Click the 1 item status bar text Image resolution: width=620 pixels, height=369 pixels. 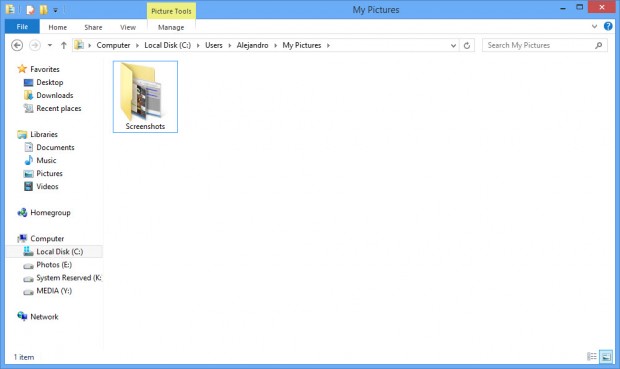tap(24, 357)
